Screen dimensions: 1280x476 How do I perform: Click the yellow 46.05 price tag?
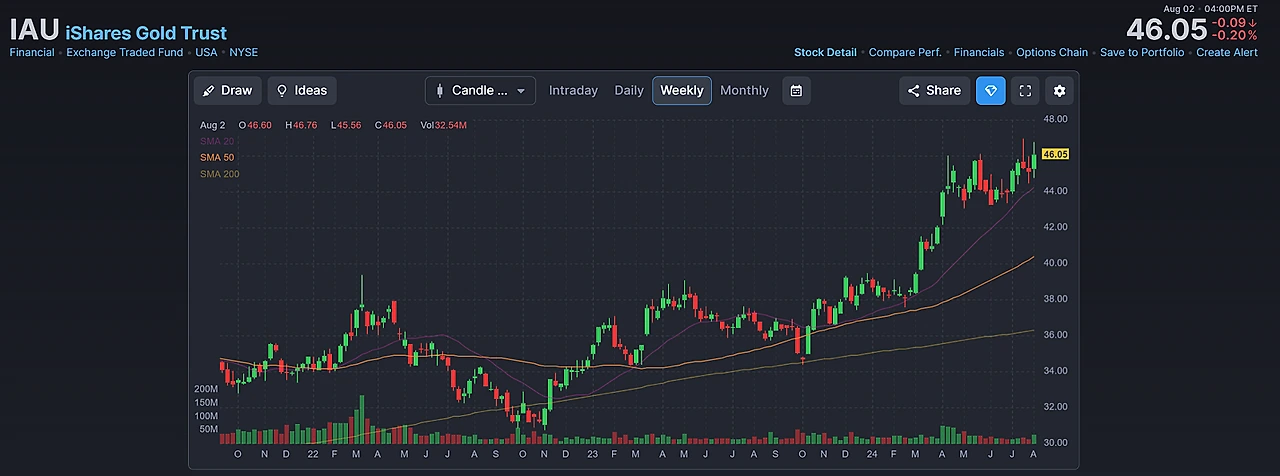click(x=1055, y=154)
